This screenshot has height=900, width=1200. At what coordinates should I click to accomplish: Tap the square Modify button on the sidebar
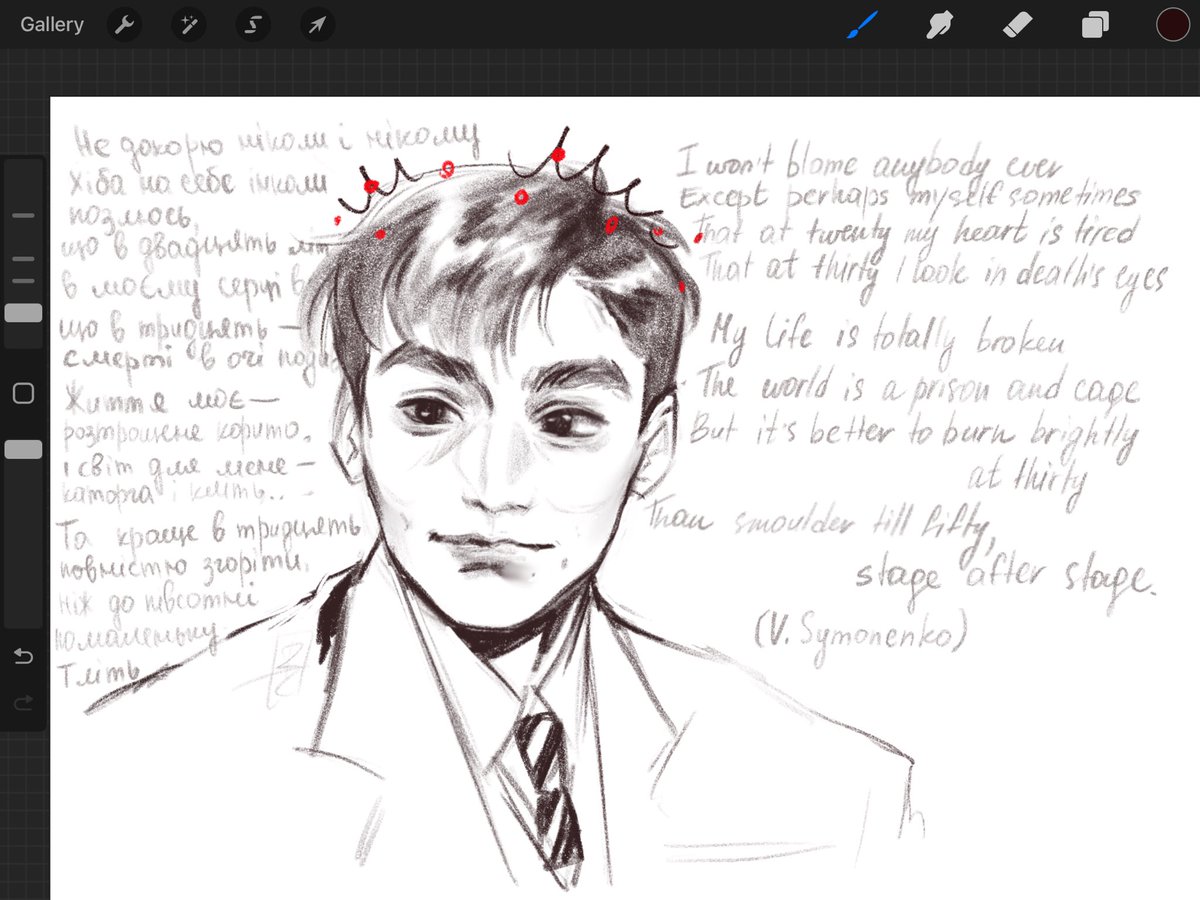click(x=23, y=393)
